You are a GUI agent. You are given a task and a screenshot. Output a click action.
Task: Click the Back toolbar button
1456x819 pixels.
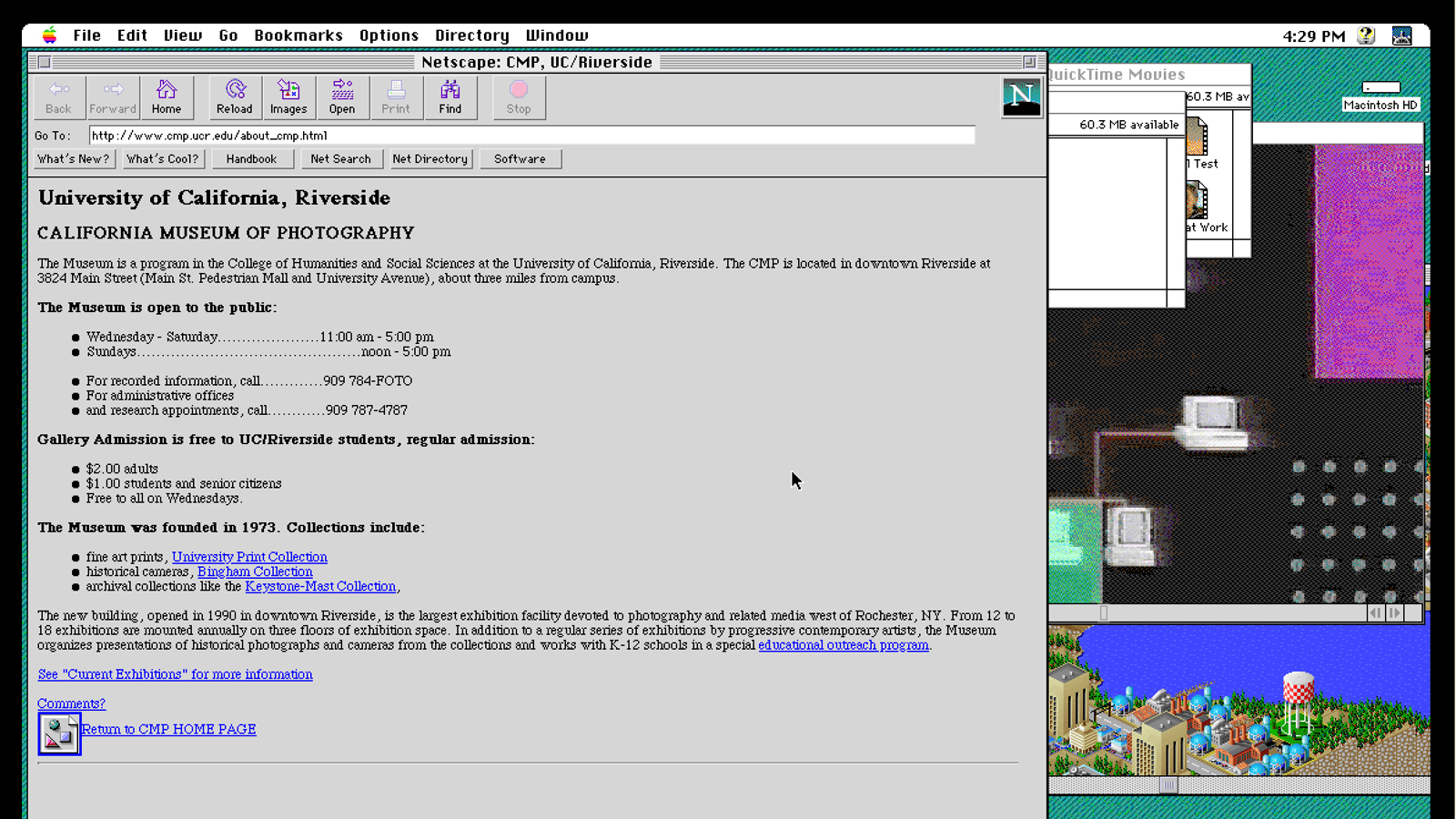[x=58, y=97]
